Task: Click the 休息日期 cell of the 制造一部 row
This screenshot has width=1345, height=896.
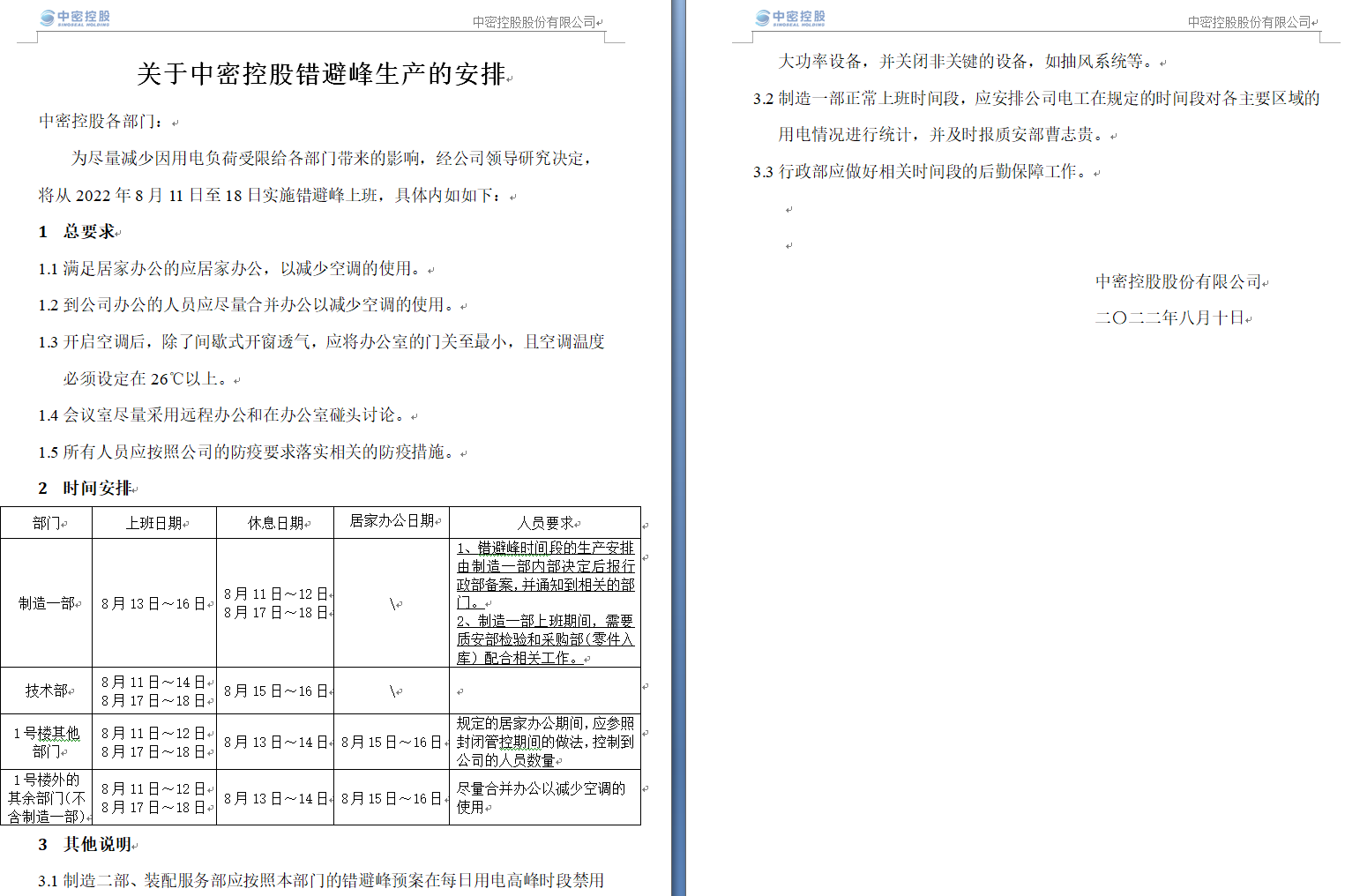Action: (275, 603)
